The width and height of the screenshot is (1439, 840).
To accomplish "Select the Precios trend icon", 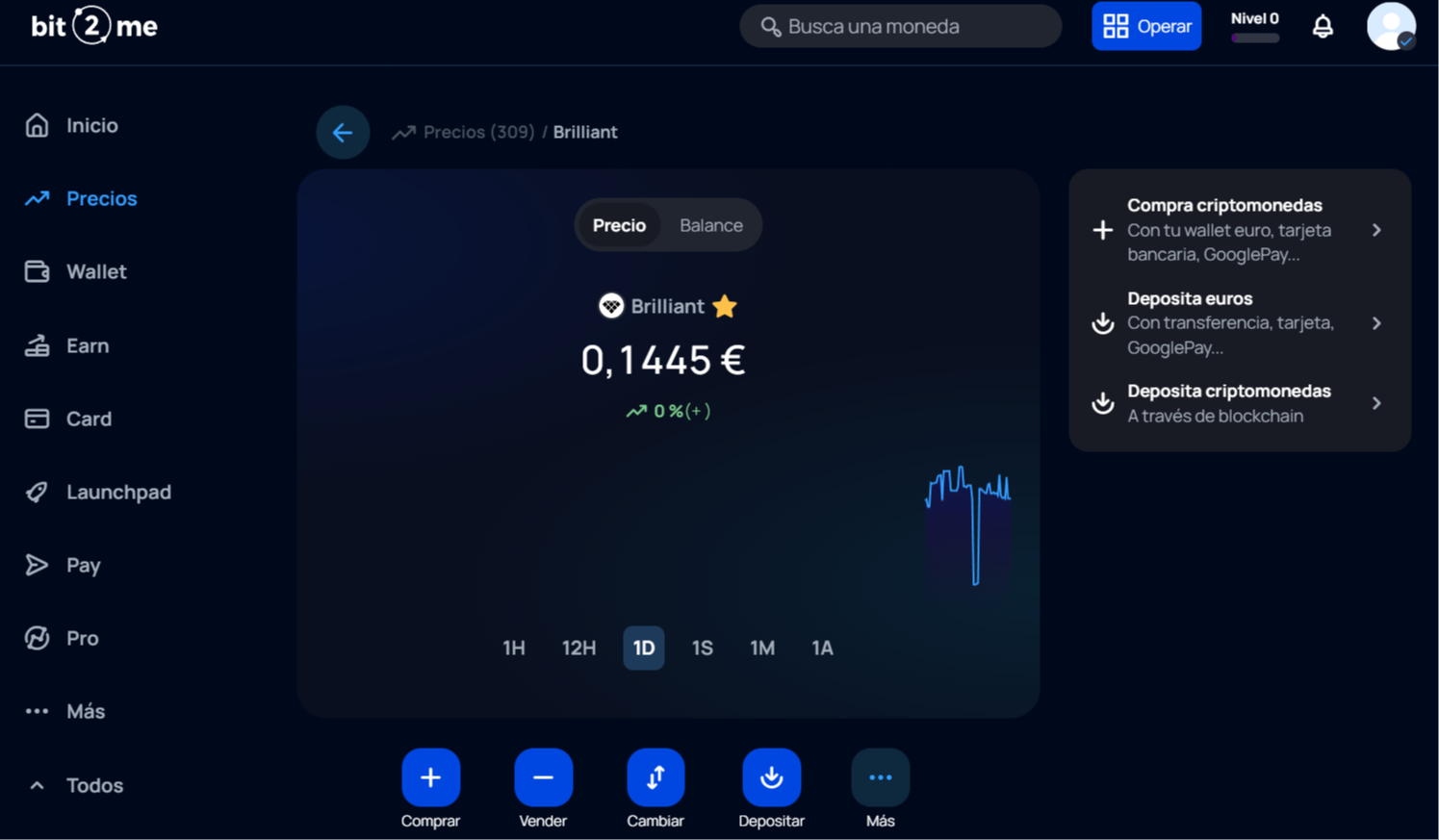I will click(37, 198).
